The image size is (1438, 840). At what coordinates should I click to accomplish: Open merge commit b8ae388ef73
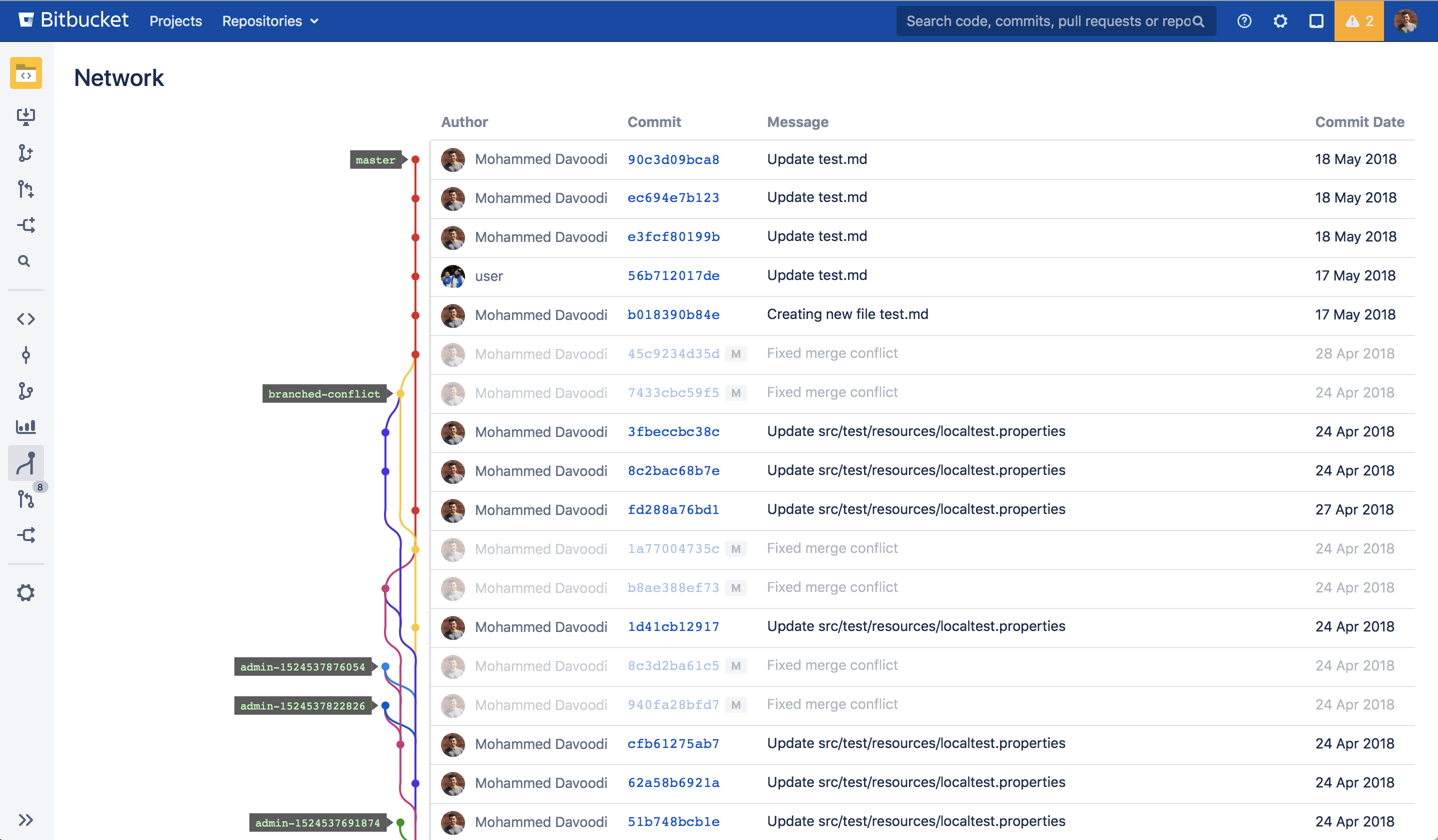(673, 588)
